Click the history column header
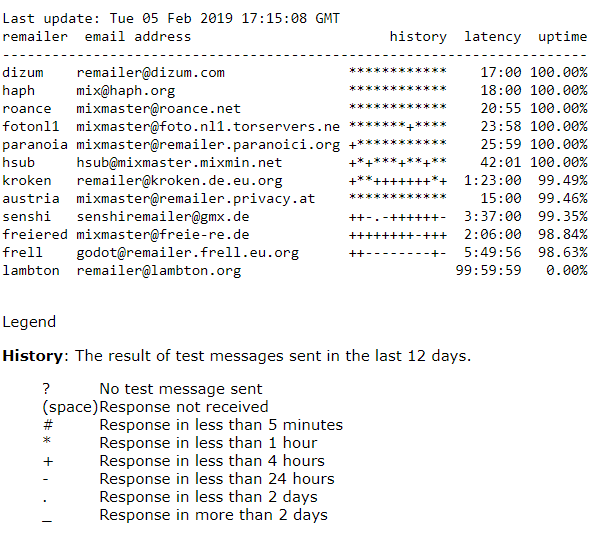The image size is (606, 534). click(x=418, y=37)
